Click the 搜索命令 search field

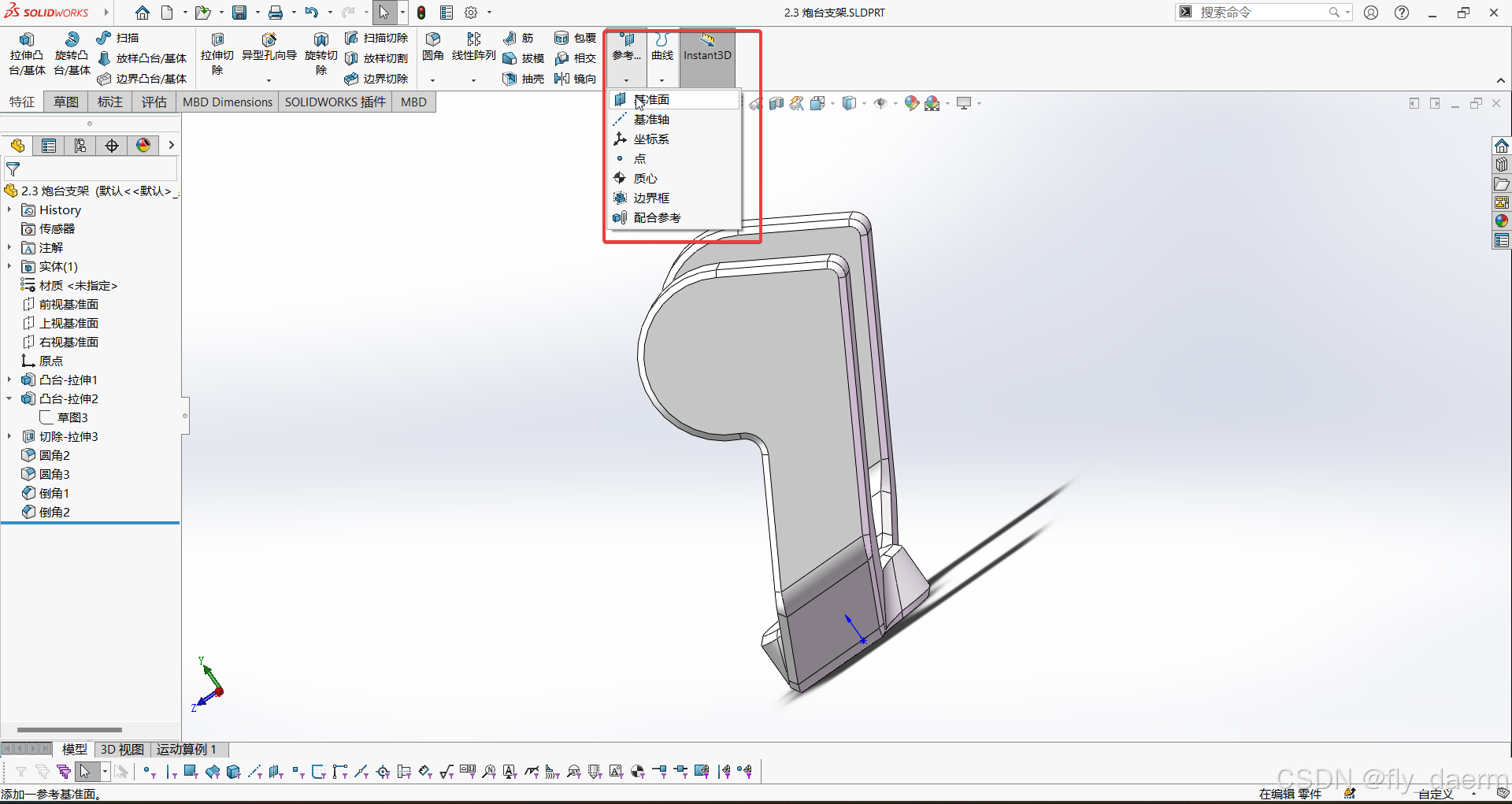(x=1263, y=13)
